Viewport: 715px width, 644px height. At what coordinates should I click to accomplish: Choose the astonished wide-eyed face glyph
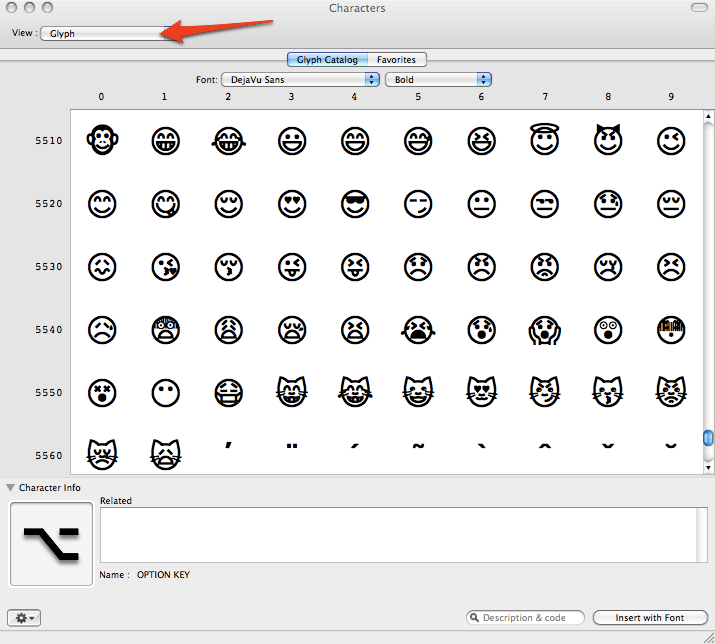pyautogui.click(x=608, y=330)
